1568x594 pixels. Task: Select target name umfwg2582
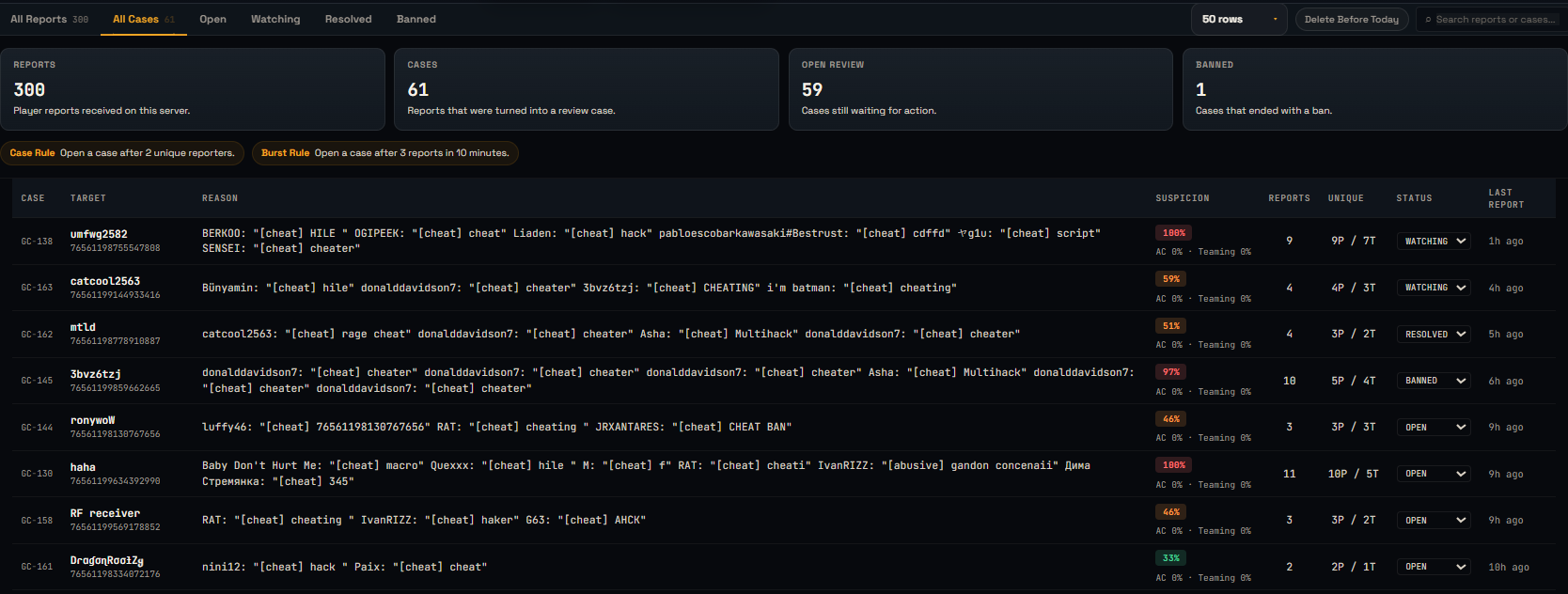click(x=99, y=234)
